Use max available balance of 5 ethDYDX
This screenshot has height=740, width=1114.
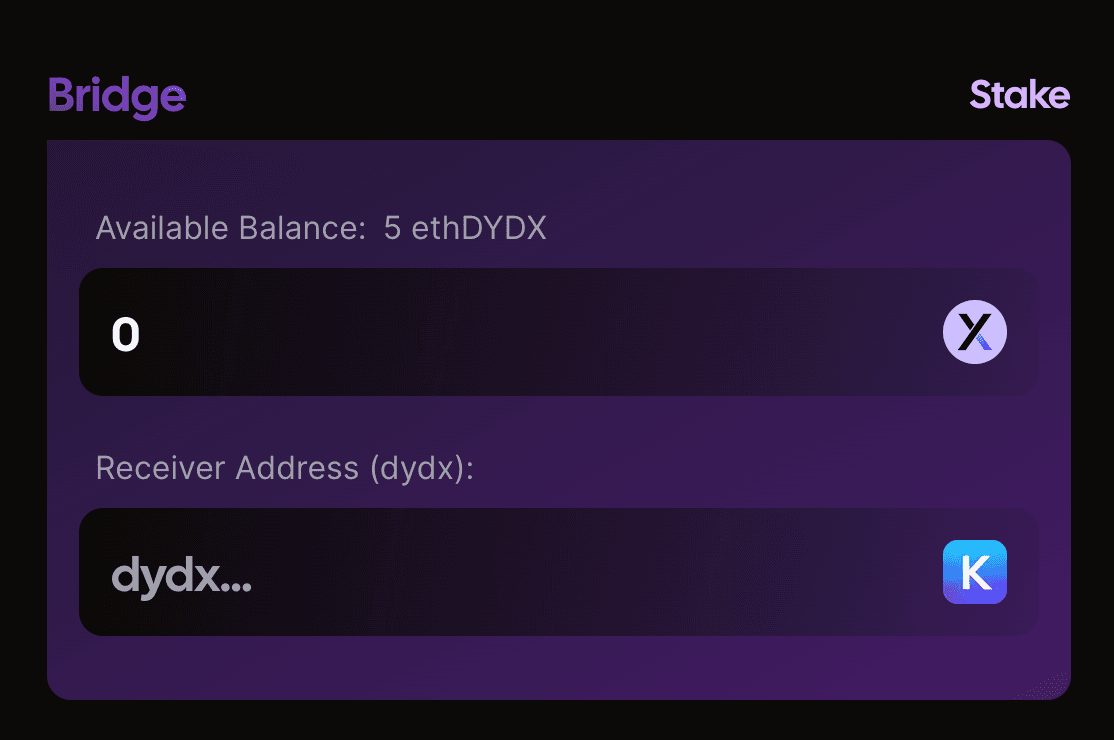pos(465,229)
